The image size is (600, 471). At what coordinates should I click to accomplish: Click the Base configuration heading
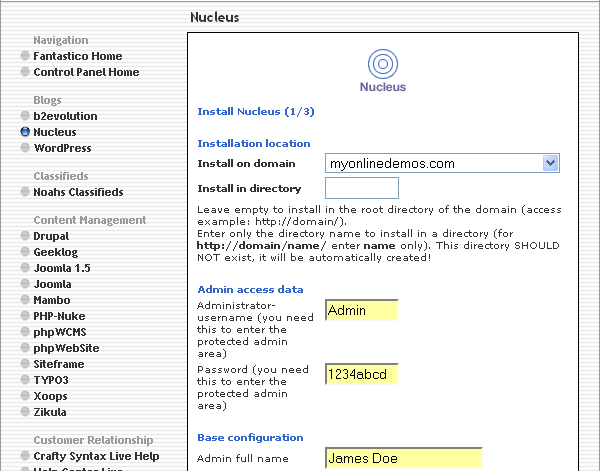pos(250,438)
